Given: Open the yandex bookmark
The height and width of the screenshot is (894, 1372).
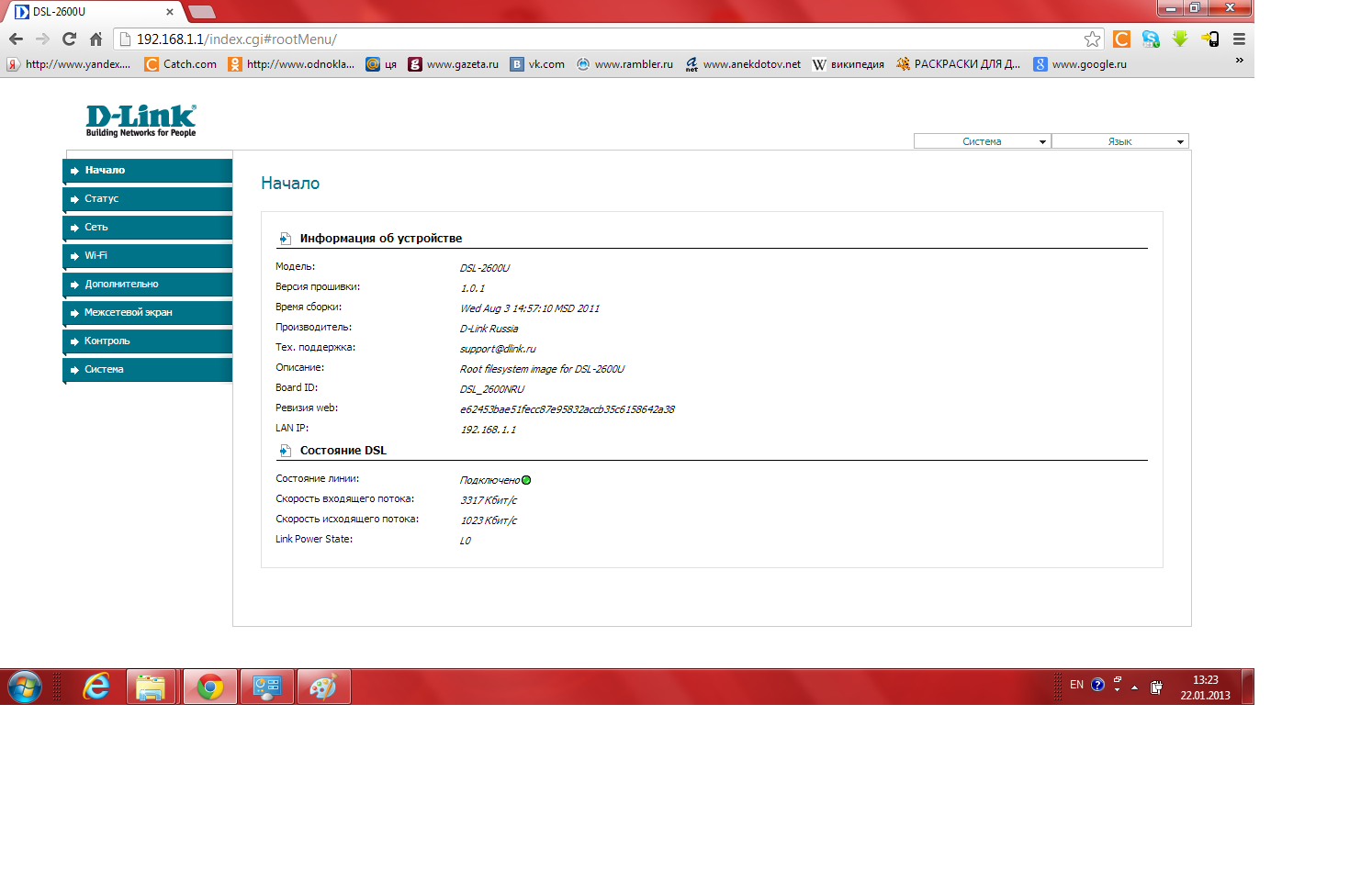Looking at the screenshot, I should (69, 64).
